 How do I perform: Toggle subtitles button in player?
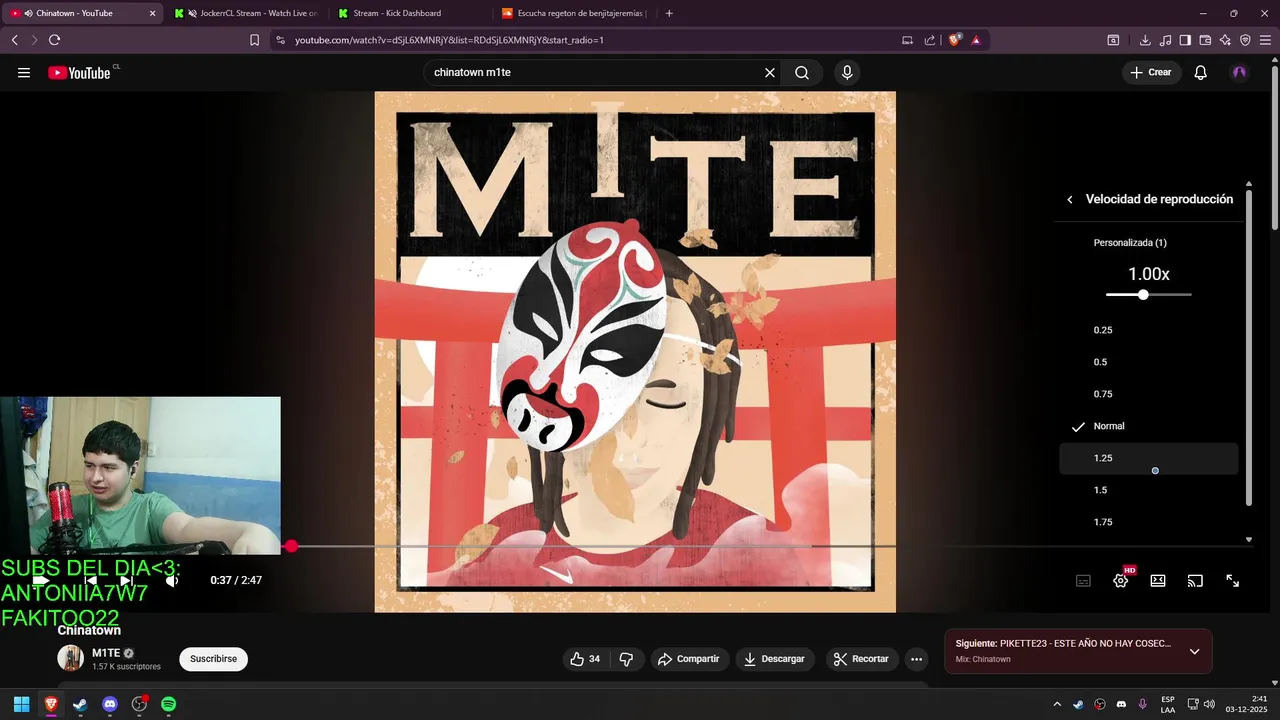click(1083, 581)
